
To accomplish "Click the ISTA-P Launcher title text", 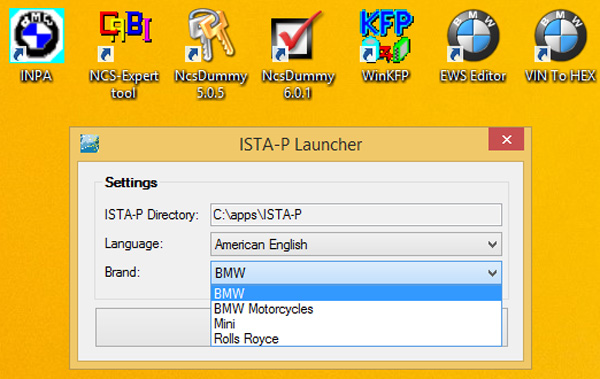I will point(300,144).
